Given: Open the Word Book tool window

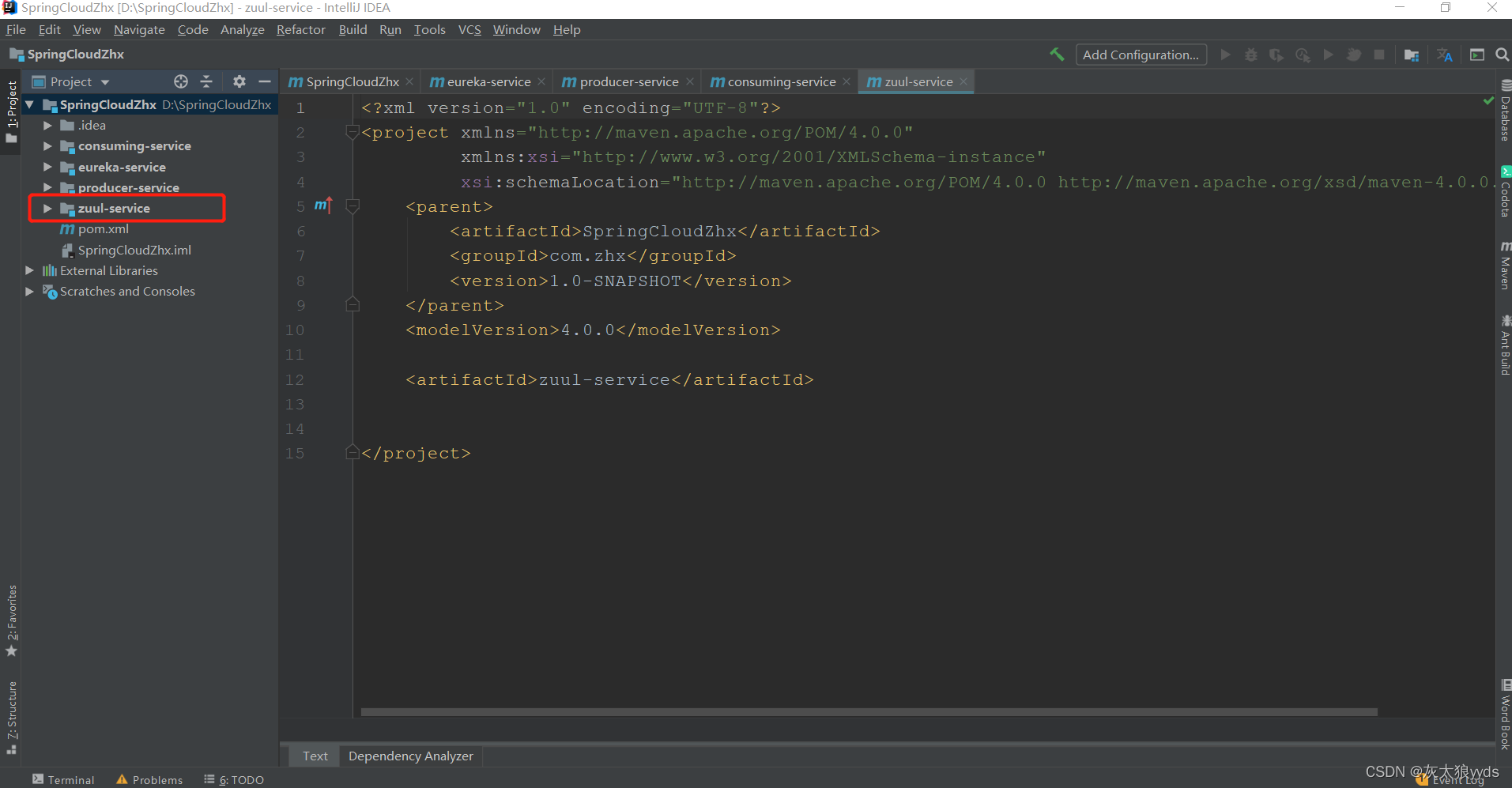Looking at the screenshot, I should click(1505, 714).
